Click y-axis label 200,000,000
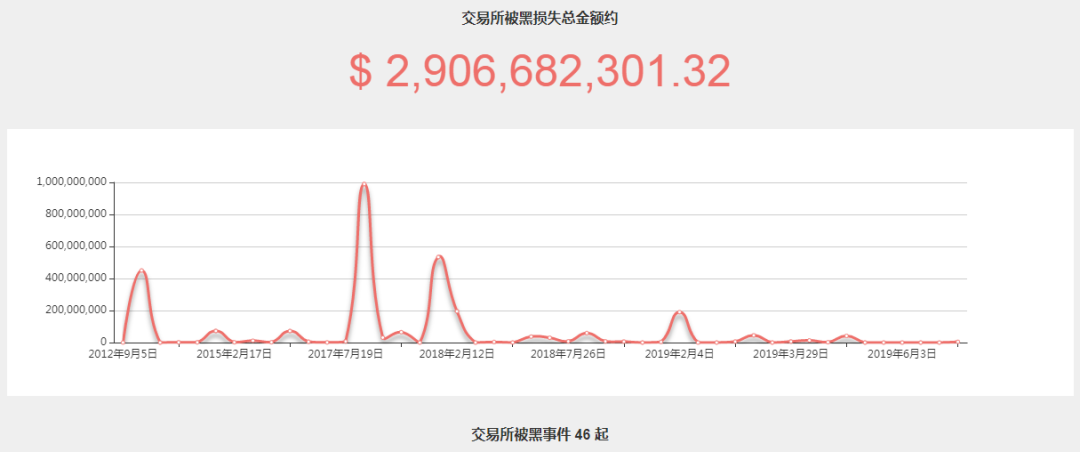This screenshot has width=1080, height=452. 75,311
